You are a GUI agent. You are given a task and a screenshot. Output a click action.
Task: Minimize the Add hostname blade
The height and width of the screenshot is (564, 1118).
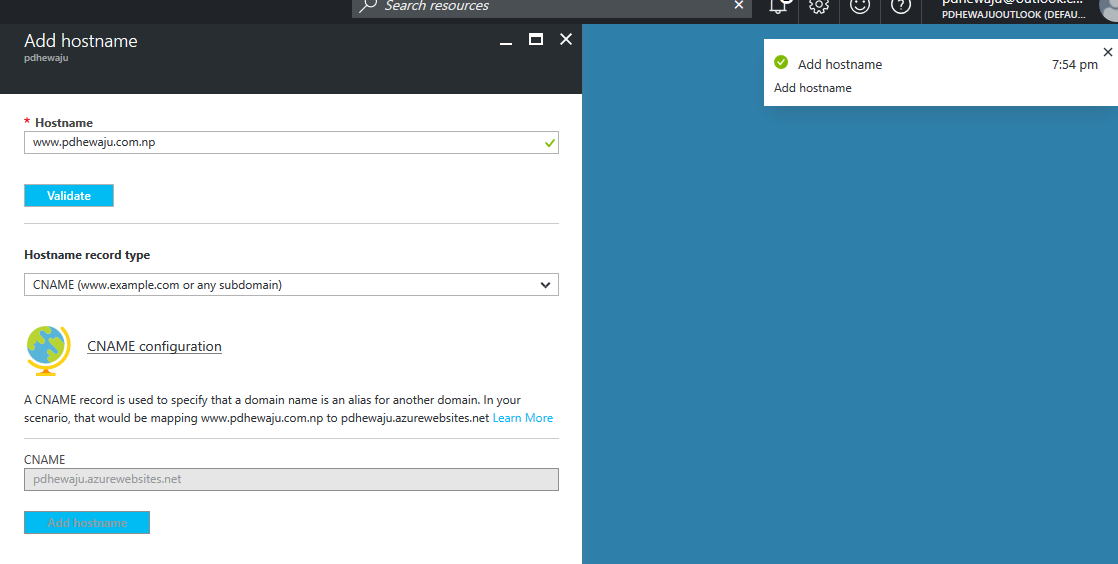[x=506, y=43]
